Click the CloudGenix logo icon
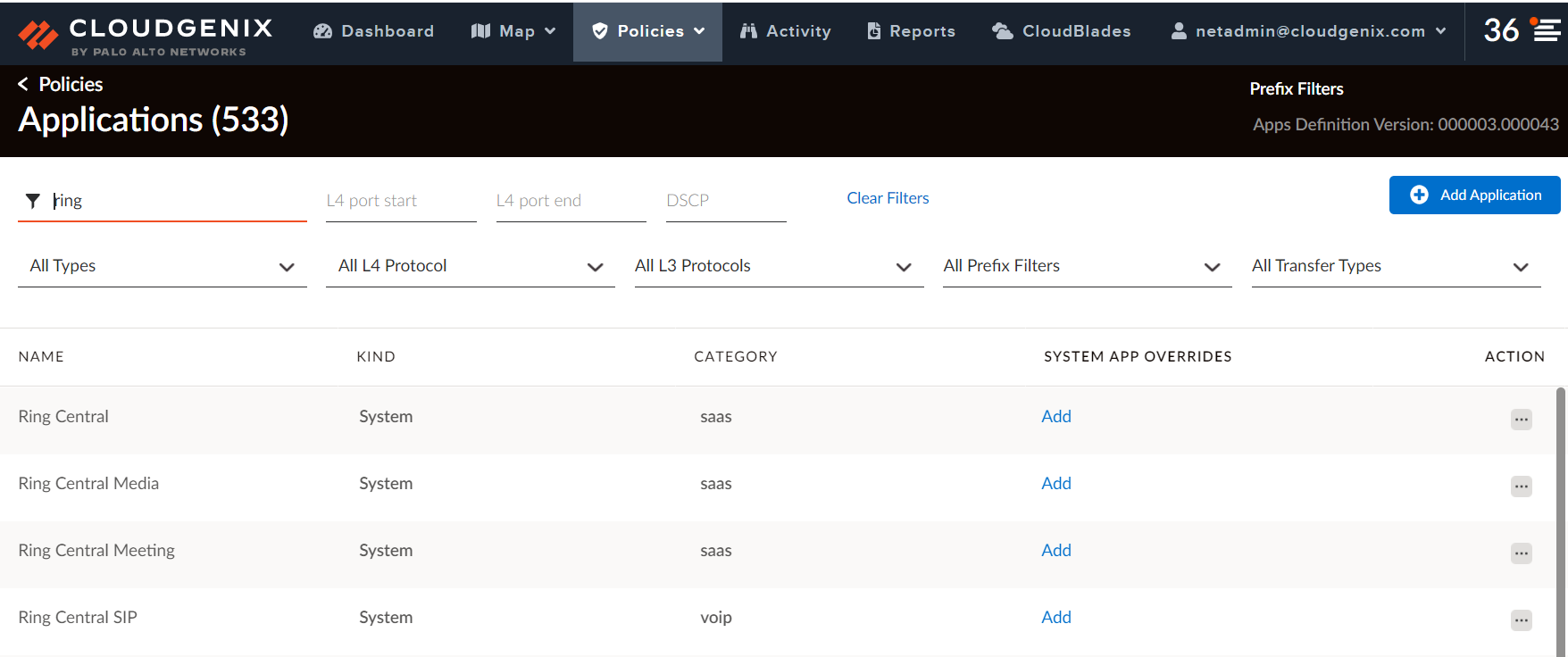This screenshot has height=657, width=1568. point(38,34)
